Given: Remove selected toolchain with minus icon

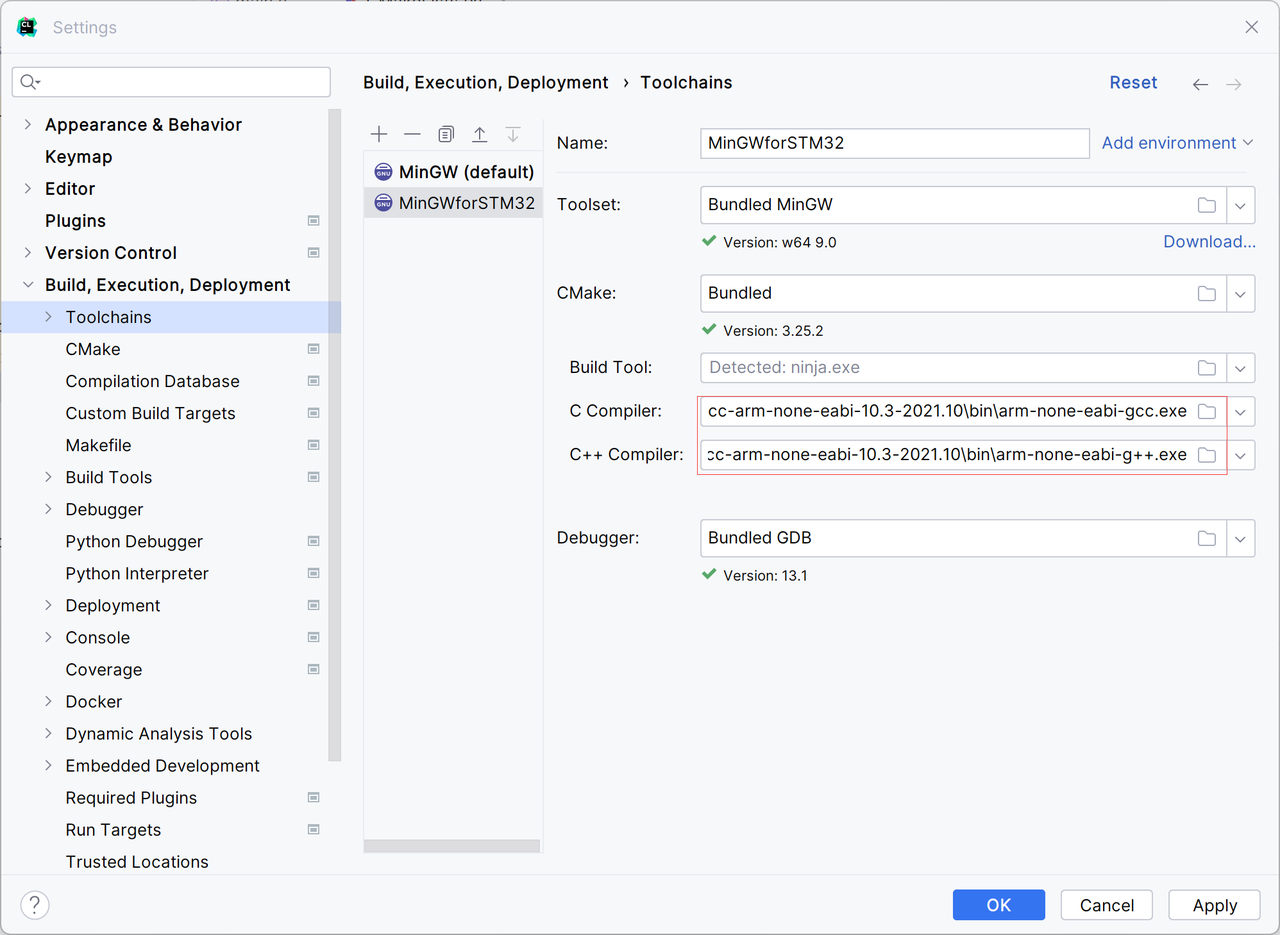Looking at the screenshot, I should click(412, 134).
